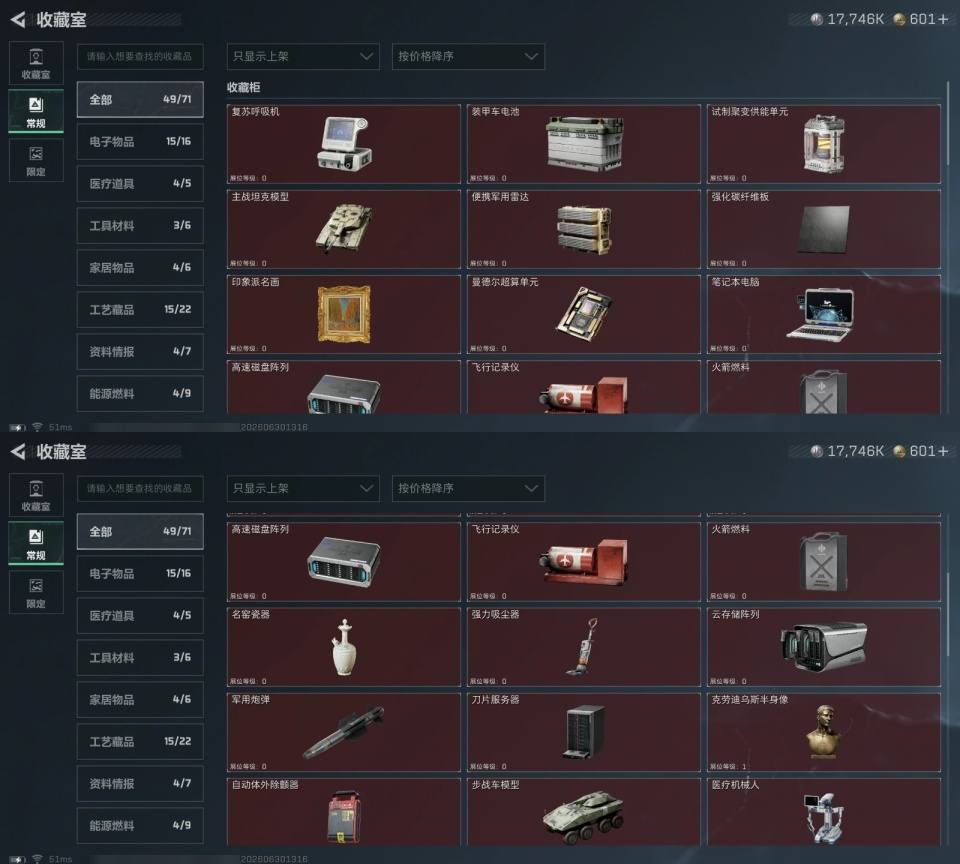Open the 克劳迪乌斯半身像 bust item
960x864 pixels.
pos(823,732)
